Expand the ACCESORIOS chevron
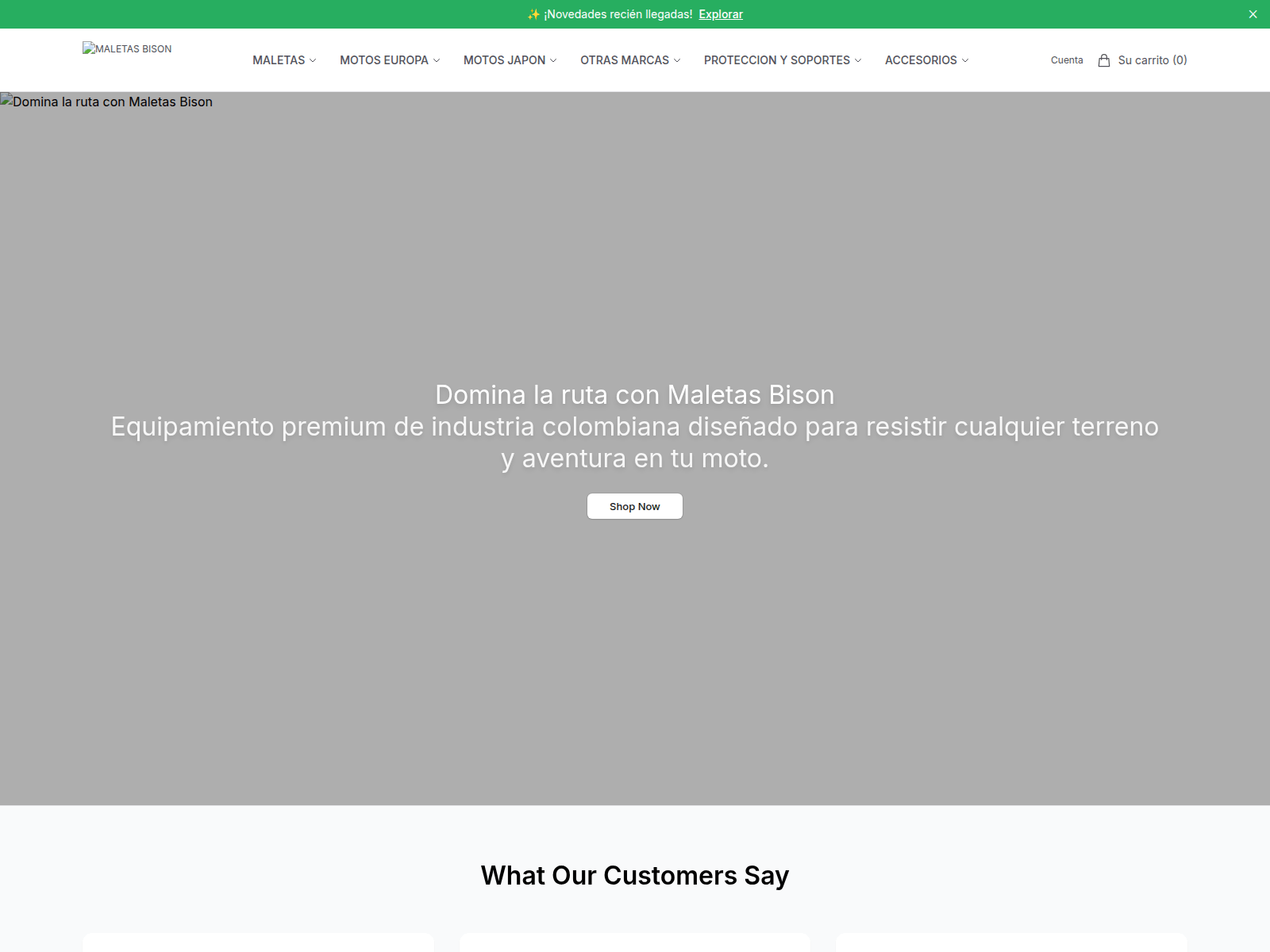Screen dimensions: 1270x952 click(965, 60)
